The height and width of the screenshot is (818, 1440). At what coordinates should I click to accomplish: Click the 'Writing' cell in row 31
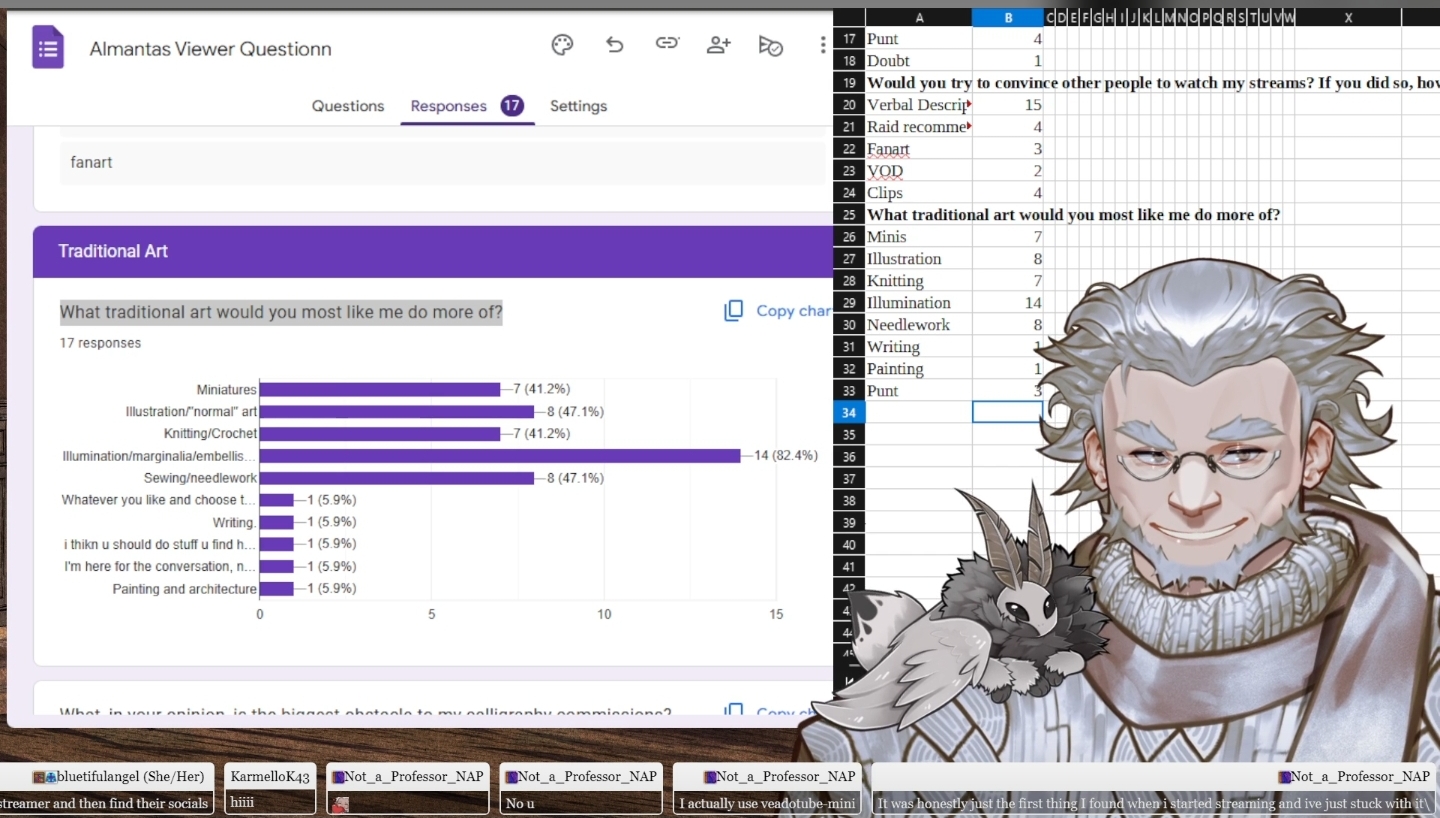(919, 347)
